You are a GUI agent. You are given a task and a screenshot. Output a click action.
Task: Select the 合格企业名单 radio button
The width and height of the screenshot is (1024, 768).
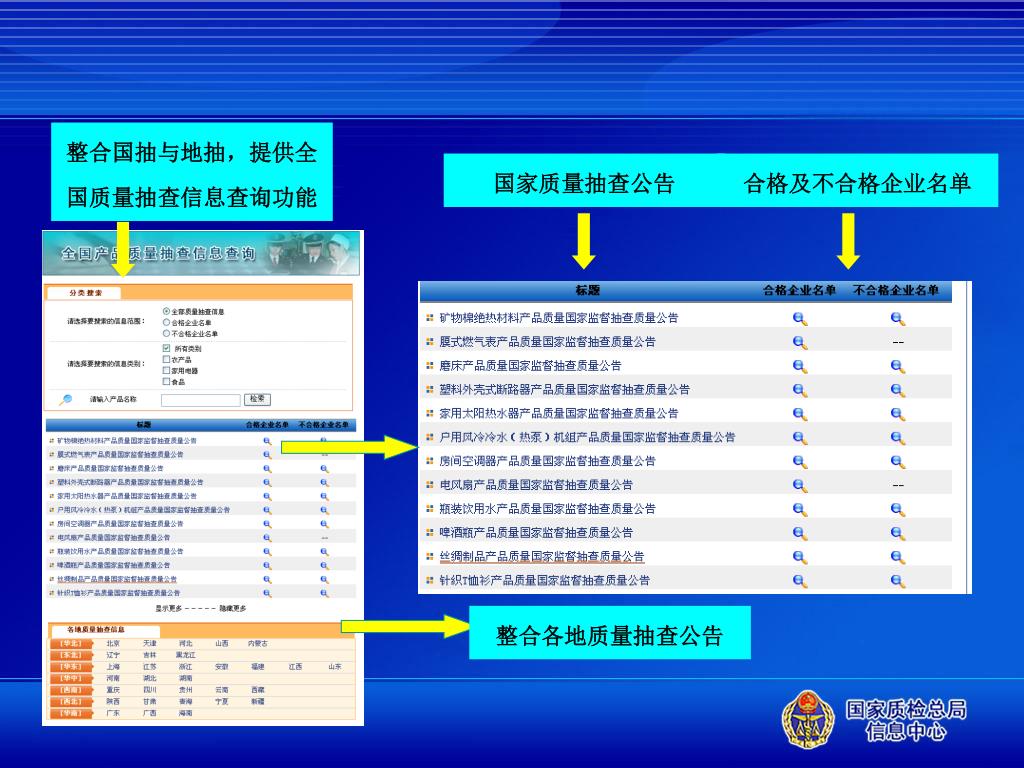166,323
